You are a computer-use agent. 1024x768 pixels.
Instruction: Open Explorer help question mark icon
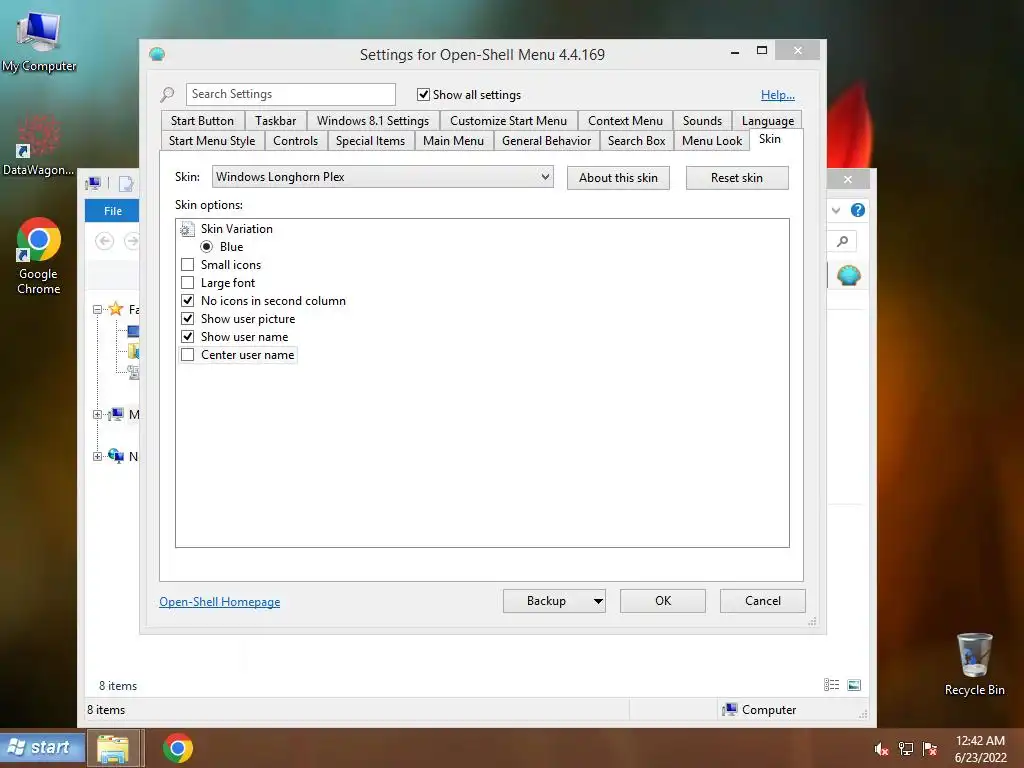[857, 210]
